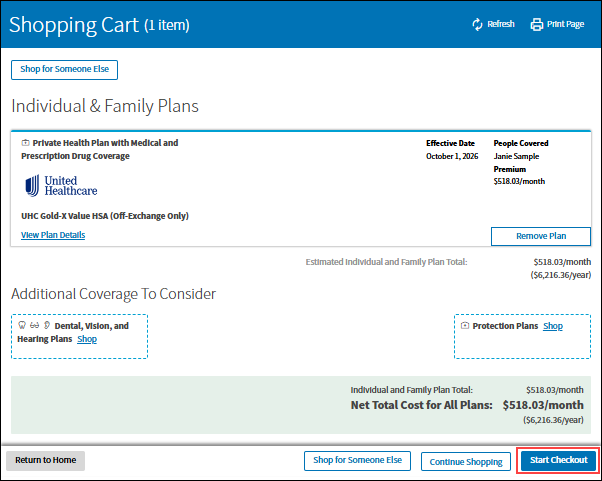Select the Shopping Cart heading
This screenshot has width=602, height=481.
point(74,25)
